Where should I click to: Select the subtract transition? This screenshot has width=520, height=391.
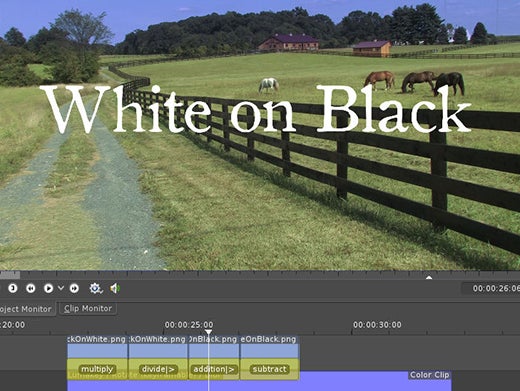[x=269, y=369]
